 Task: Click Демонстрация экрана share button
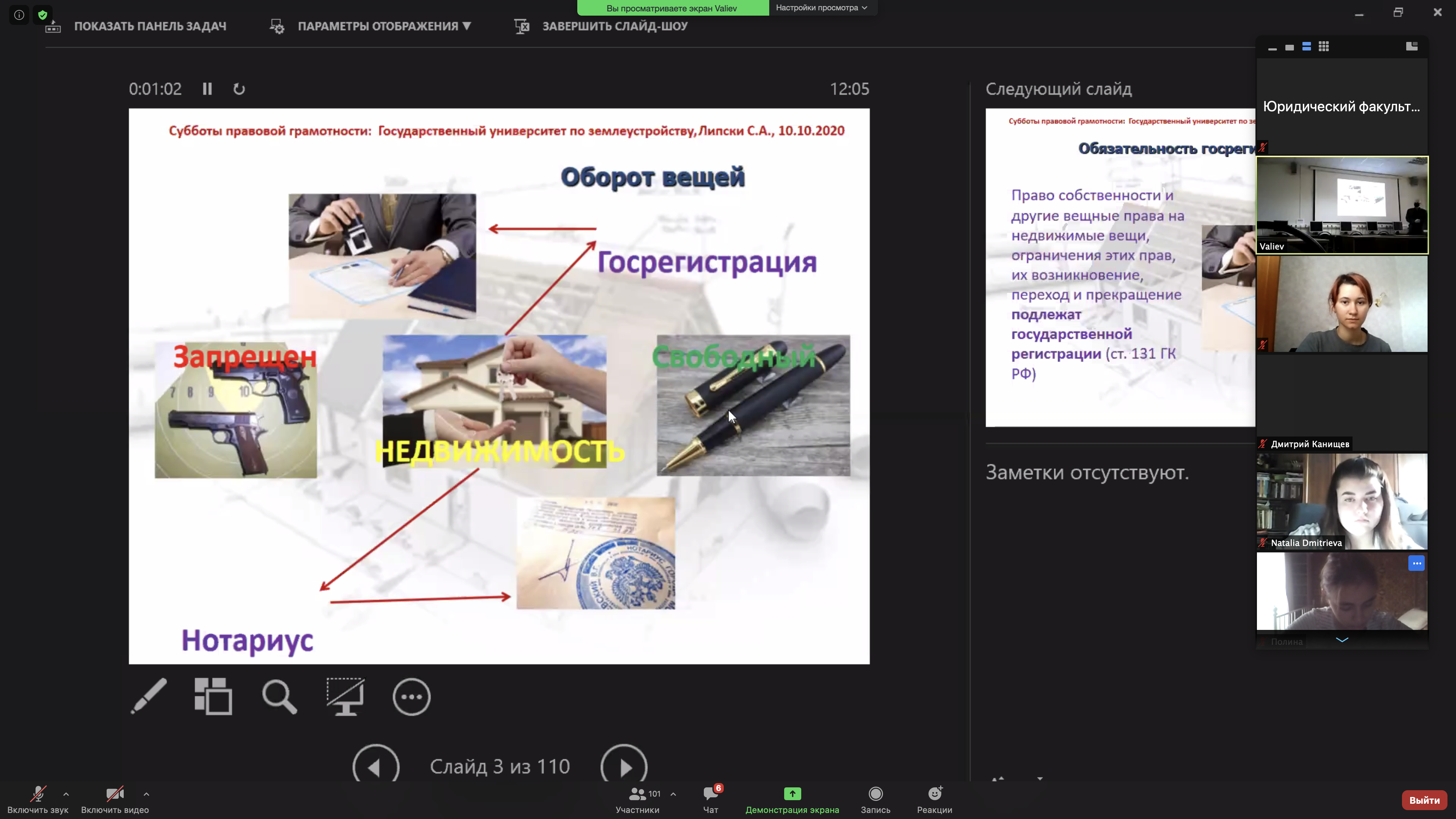pyautogui.click(x=792, y=800)
